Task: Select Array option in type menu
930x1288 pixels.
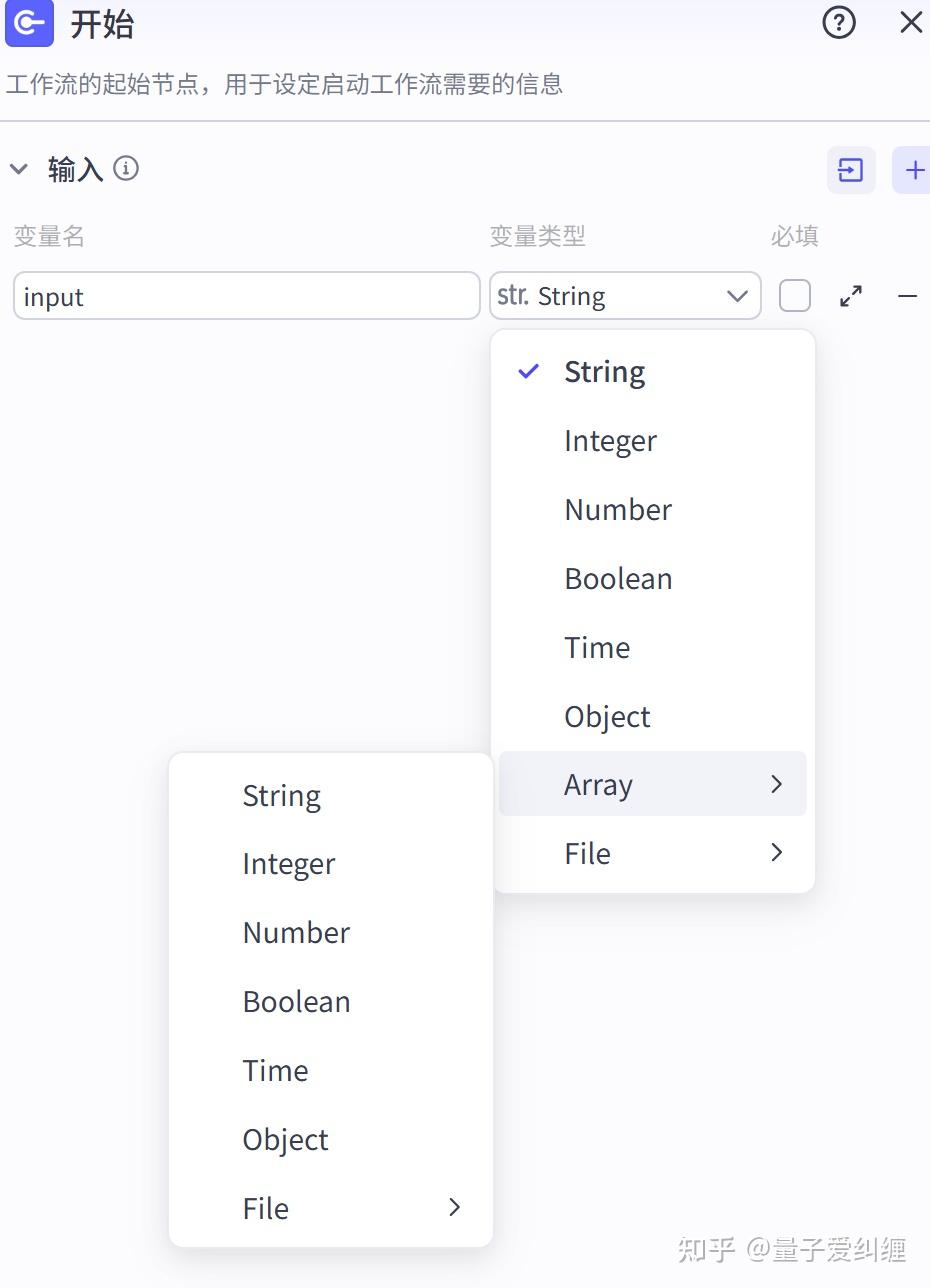Action: pyautogui.click(x=652, y=785)
